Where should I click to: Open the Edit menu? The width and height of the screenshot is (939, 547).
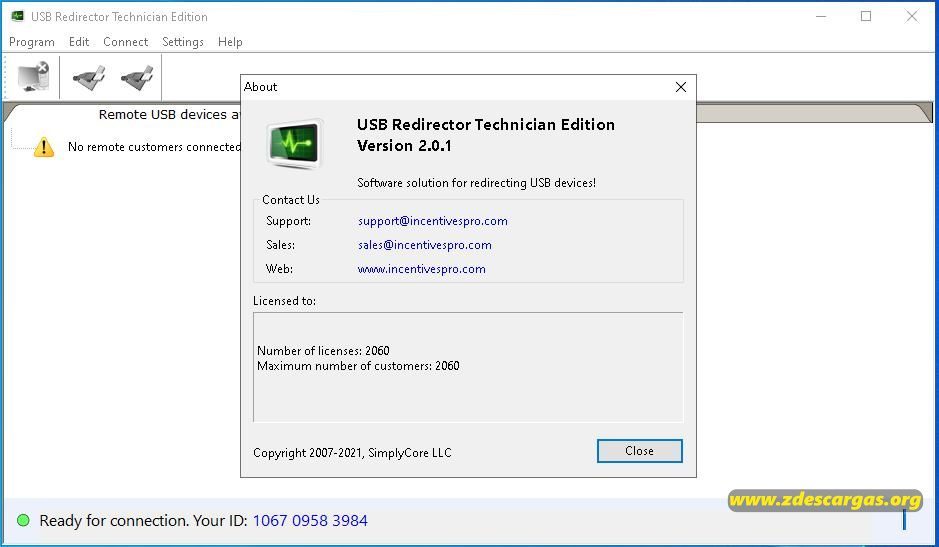[x=79, y=42]
